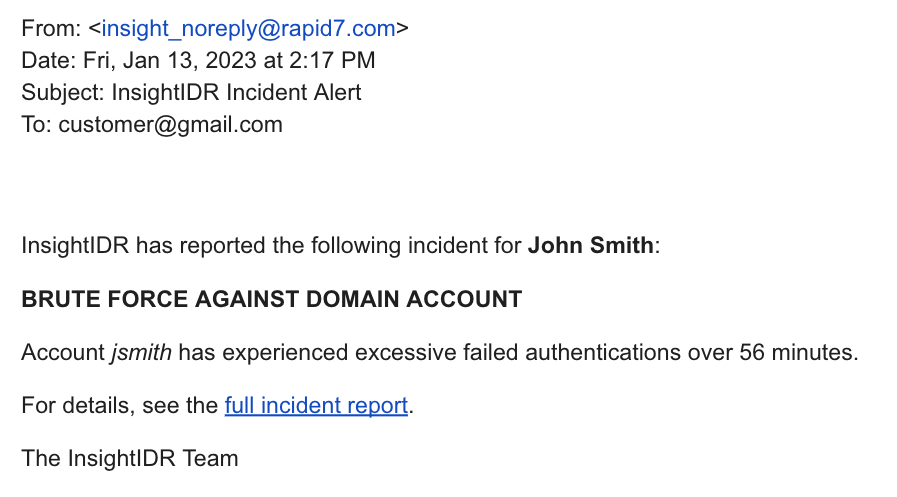Viewport: 897px width, 497px height.
Task: Click the "To:" label
Action: tap(37, 125)
